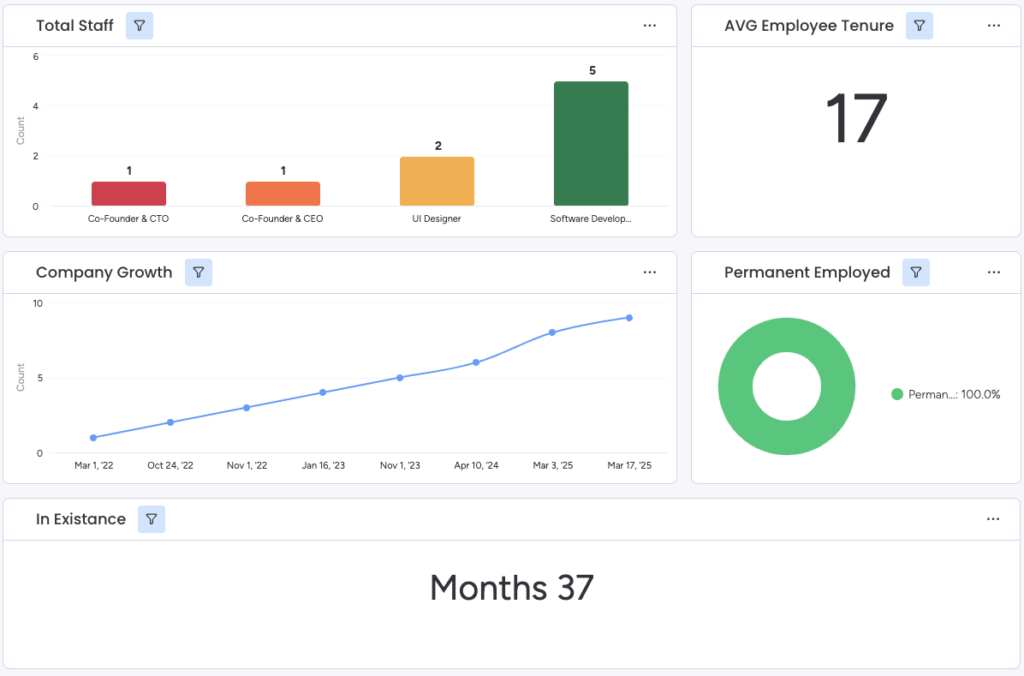Click the filter icon on Total Staff widget
This screenshot has width=1024, height=676.
tap(139, 26)
